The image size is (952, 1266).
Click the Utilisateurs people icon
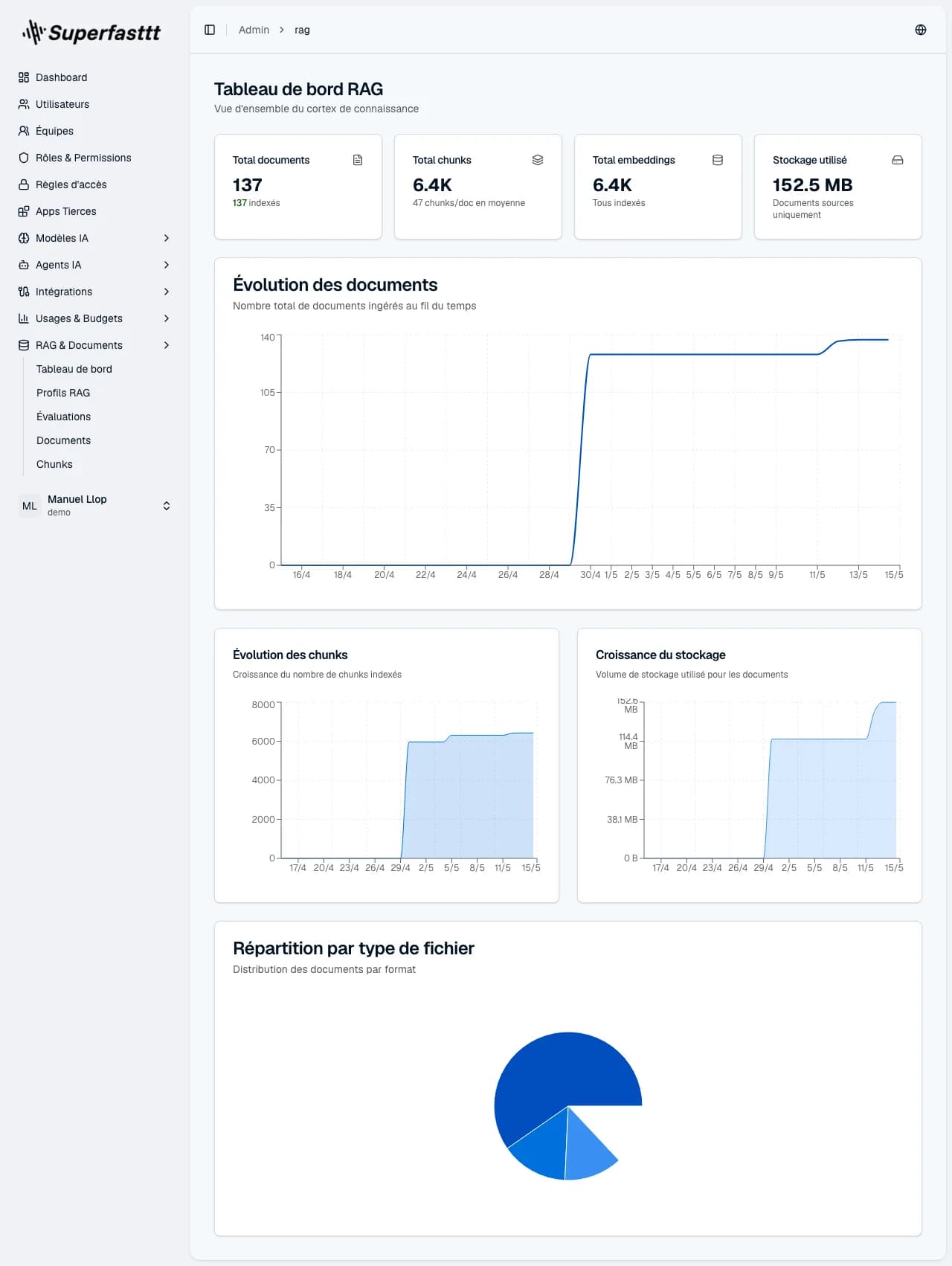24,104
